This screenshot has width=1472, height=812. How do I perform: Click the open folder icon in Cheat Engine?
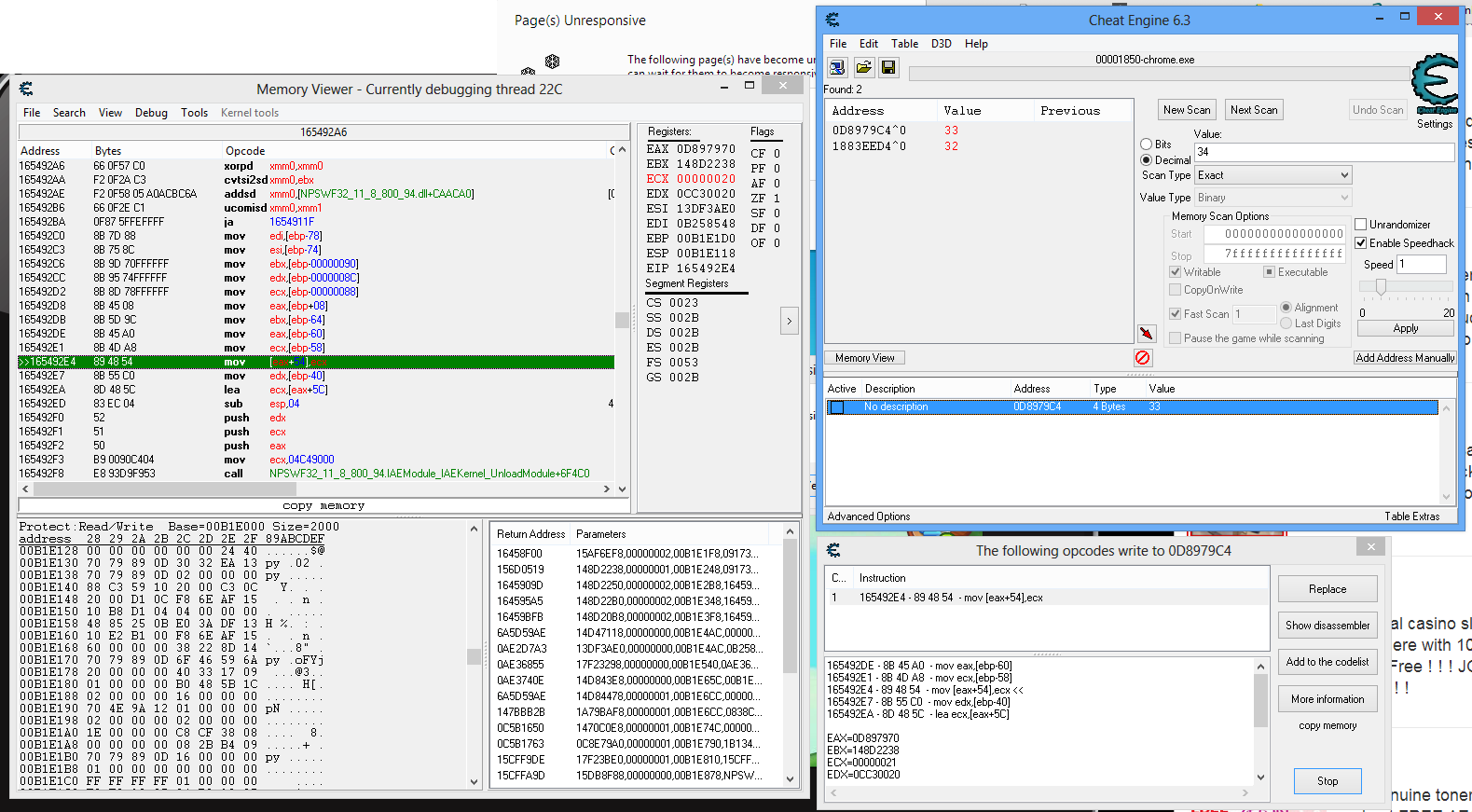[863, 67]
